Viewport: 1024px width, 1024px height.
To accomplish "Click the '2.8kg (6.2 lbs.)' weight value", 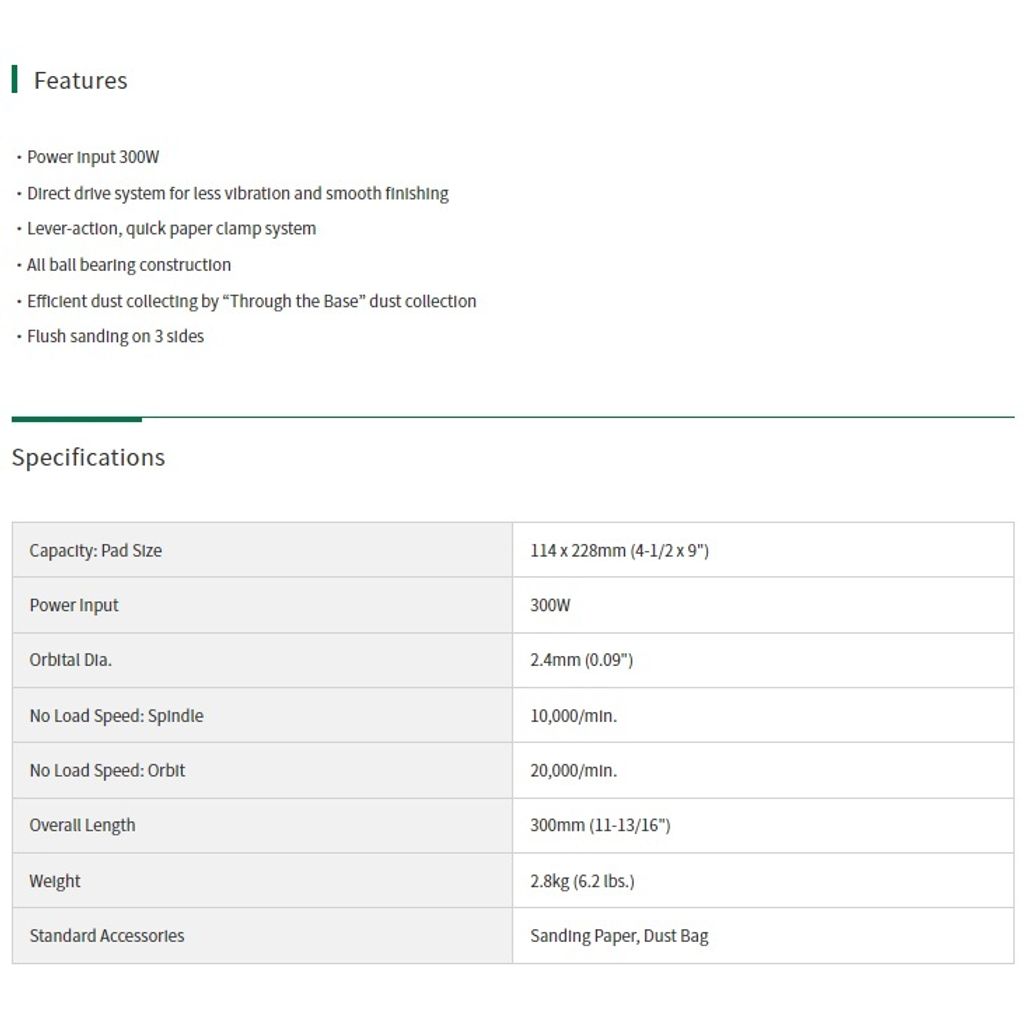I will point(582,881).
